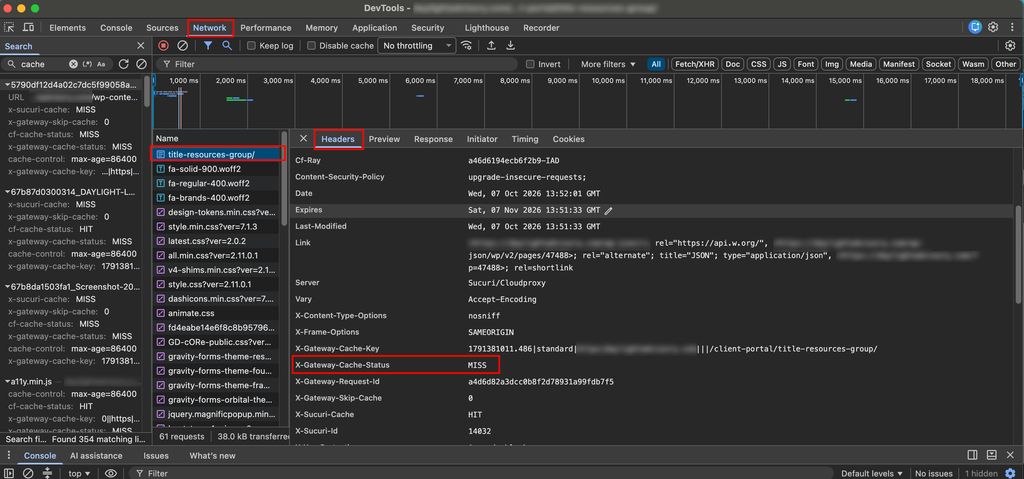Open the No throttling dropdown
Image resolution: width=1024 pixels, height=479 pixels.
coord(417,46)
